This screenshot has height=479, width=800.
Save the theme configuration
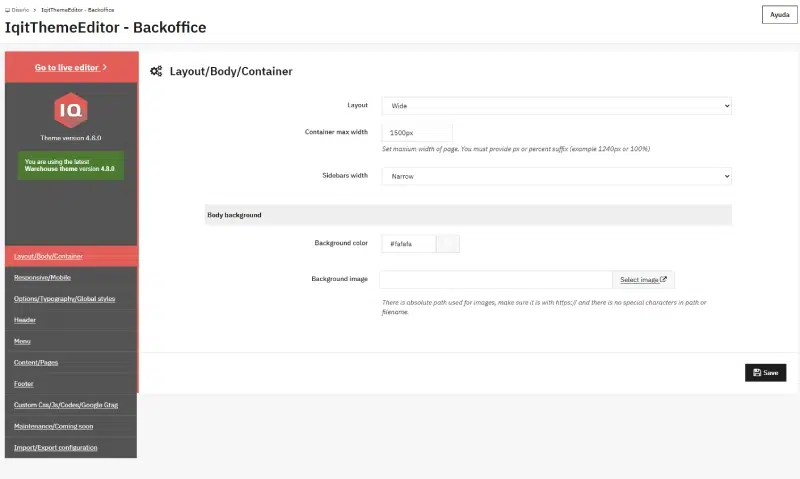pyautogui.click(x=765, y=372)
